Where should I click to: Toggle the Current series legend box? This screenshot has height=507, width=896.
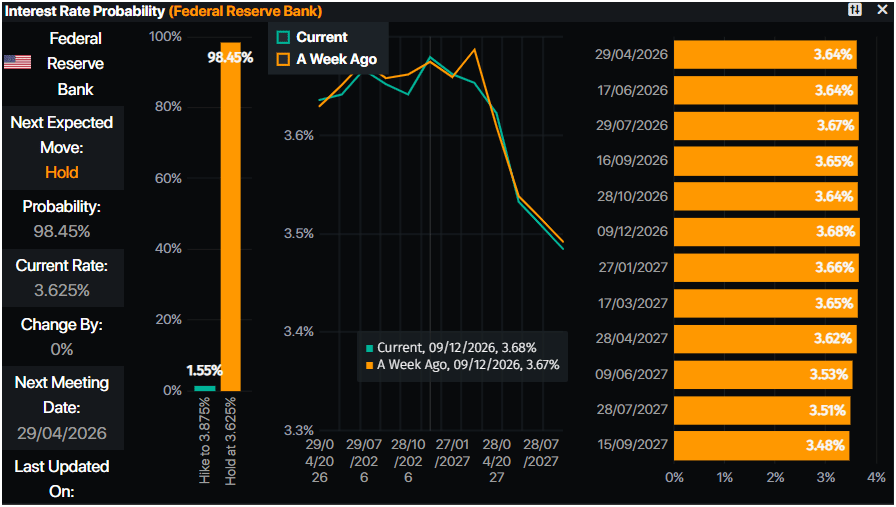pos(282,37)
